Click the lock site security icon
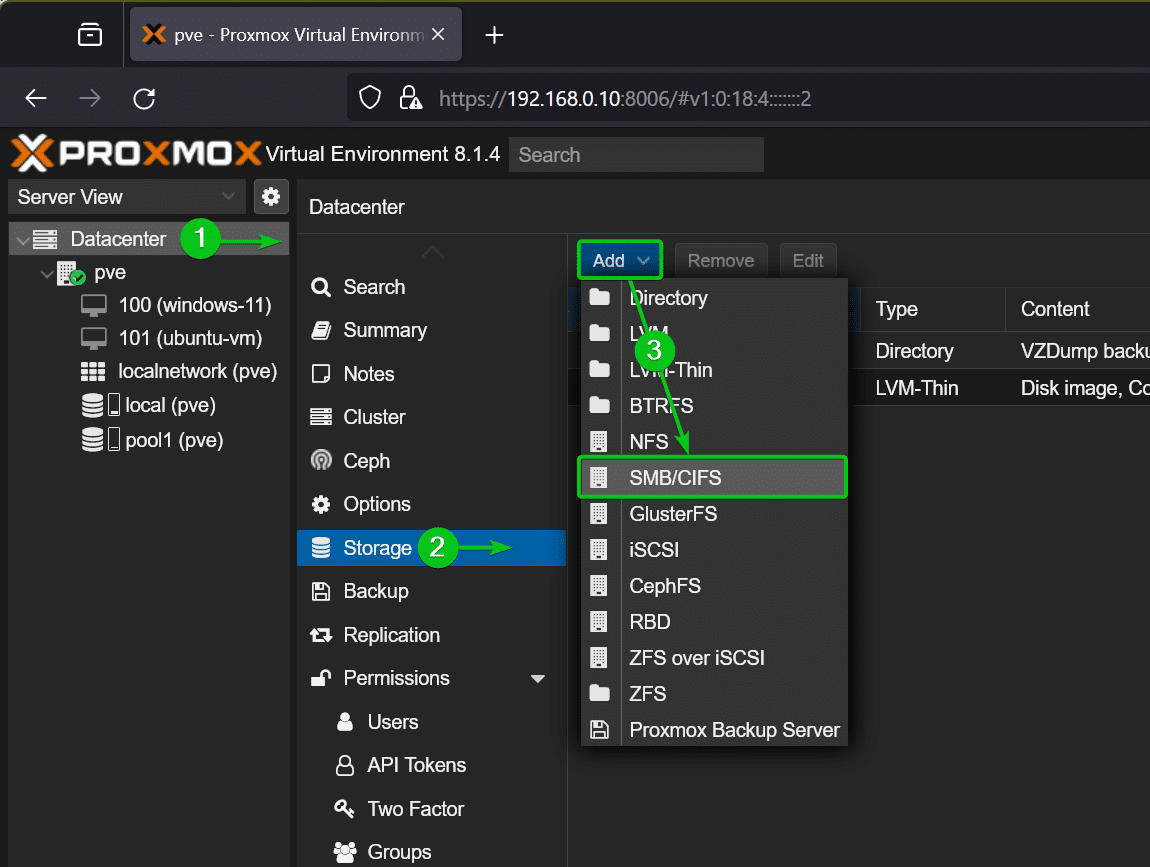Viewport: 1150px width, 867px height. [410, 98]
